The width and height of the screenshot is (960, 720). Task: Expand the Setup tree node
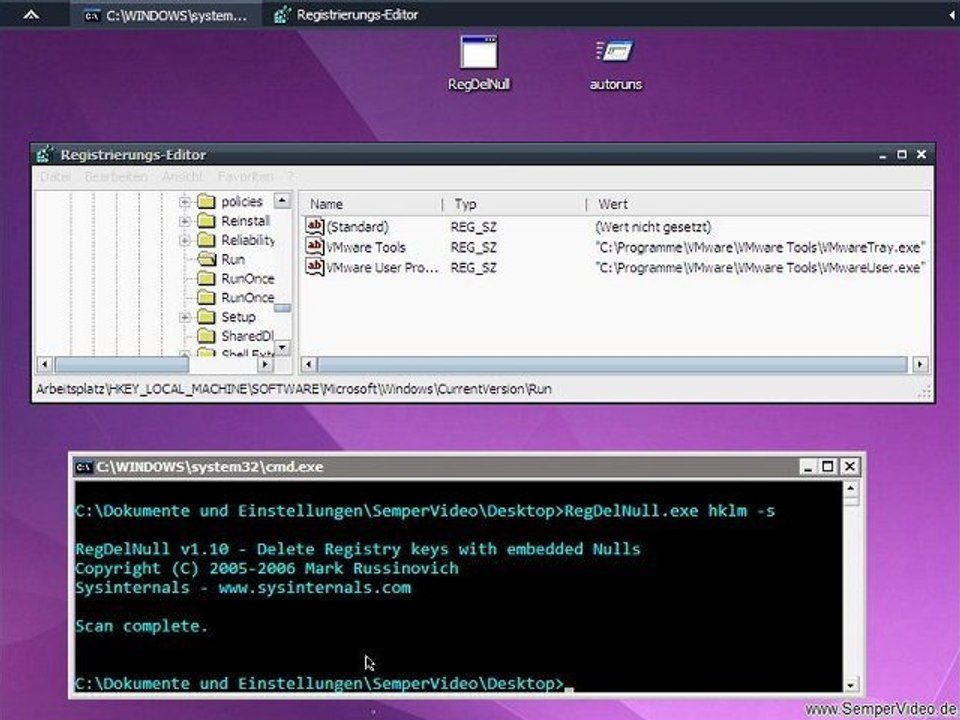[x=184, y=317]
